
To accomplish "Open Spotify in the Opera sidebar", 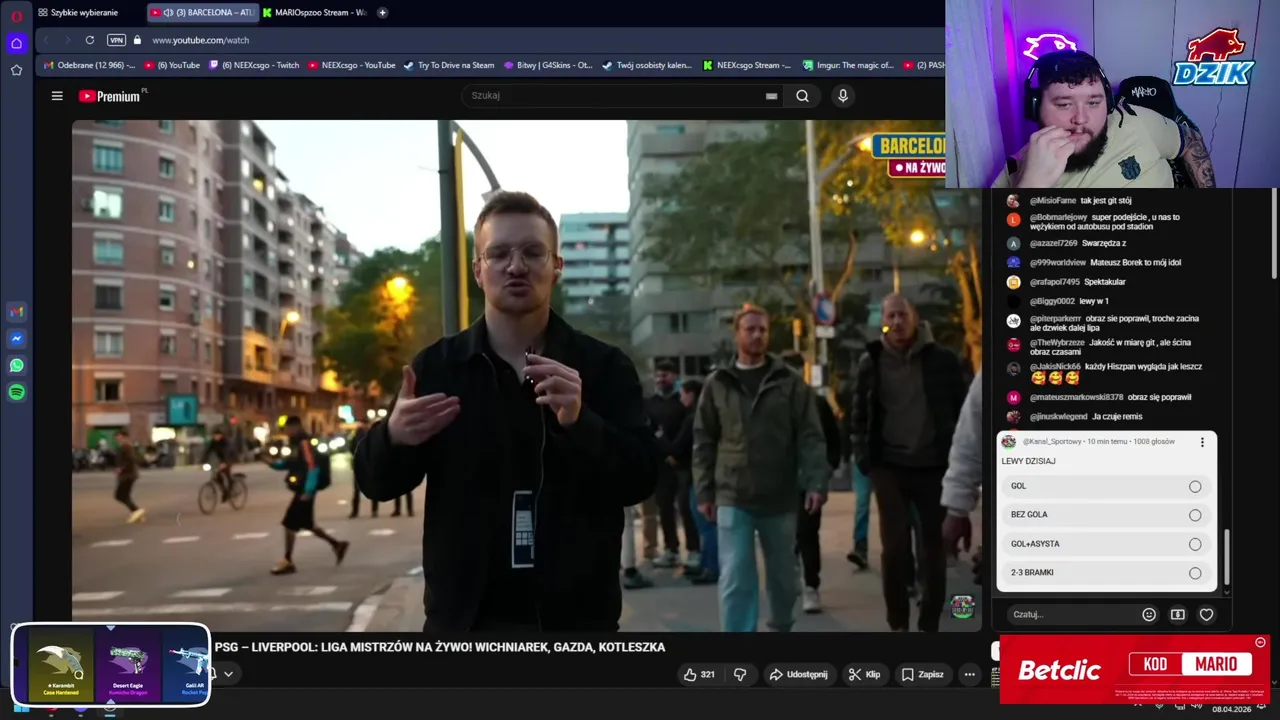I will (16, 393).
